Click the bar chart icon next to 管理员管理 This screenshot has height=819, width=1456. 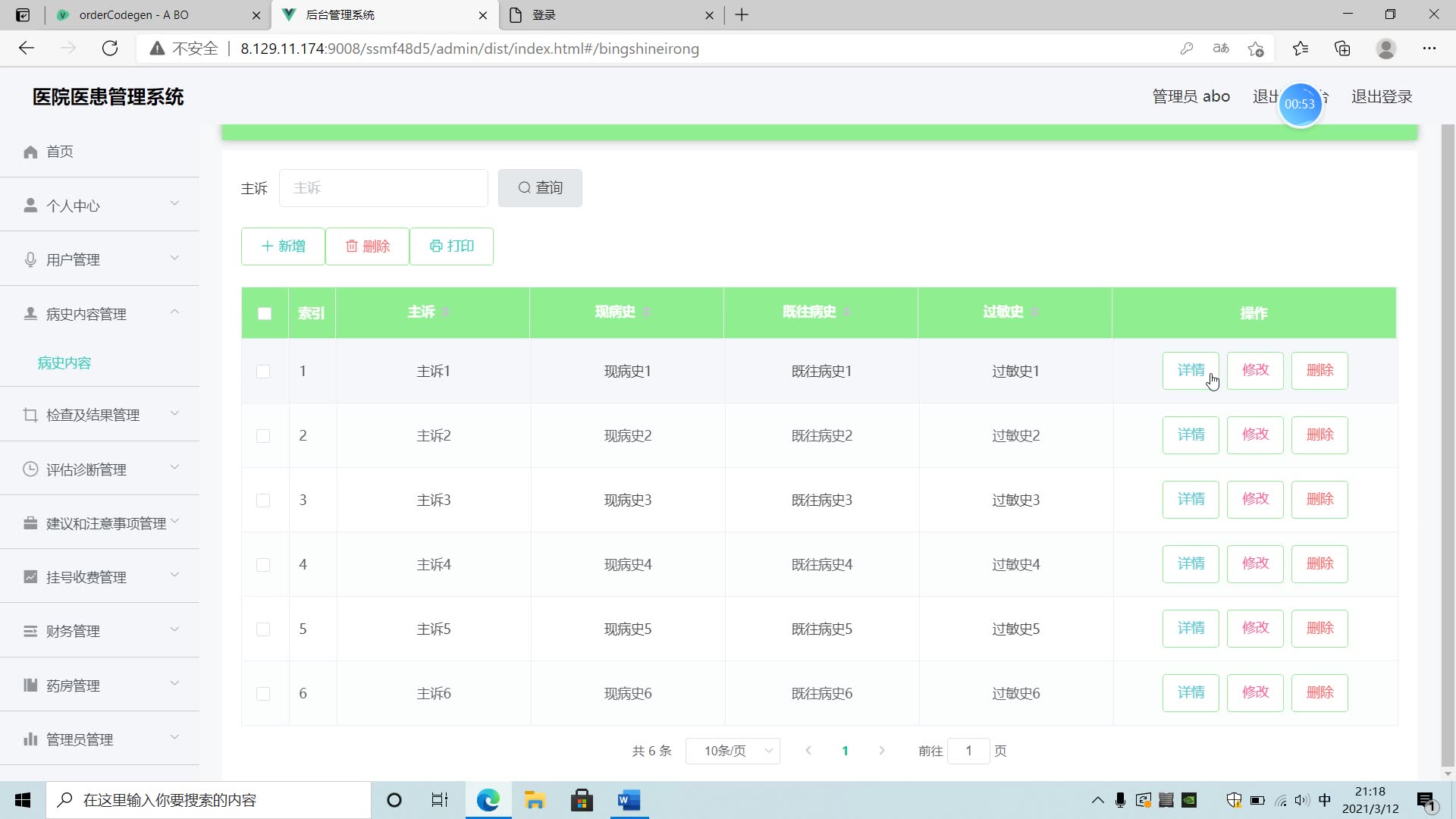coord(30,739)
